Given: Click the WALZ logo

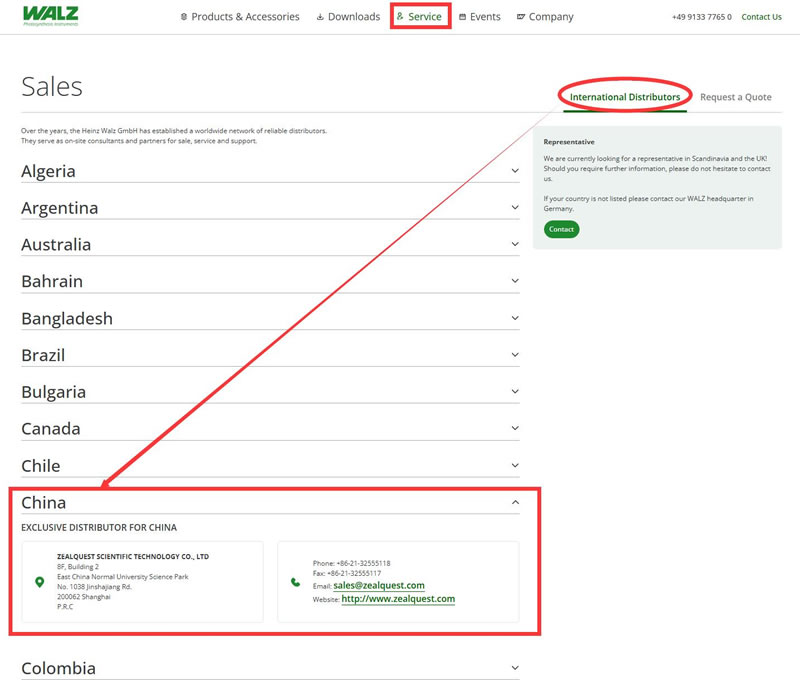Looking at the screenshot, I should (49, 16).
